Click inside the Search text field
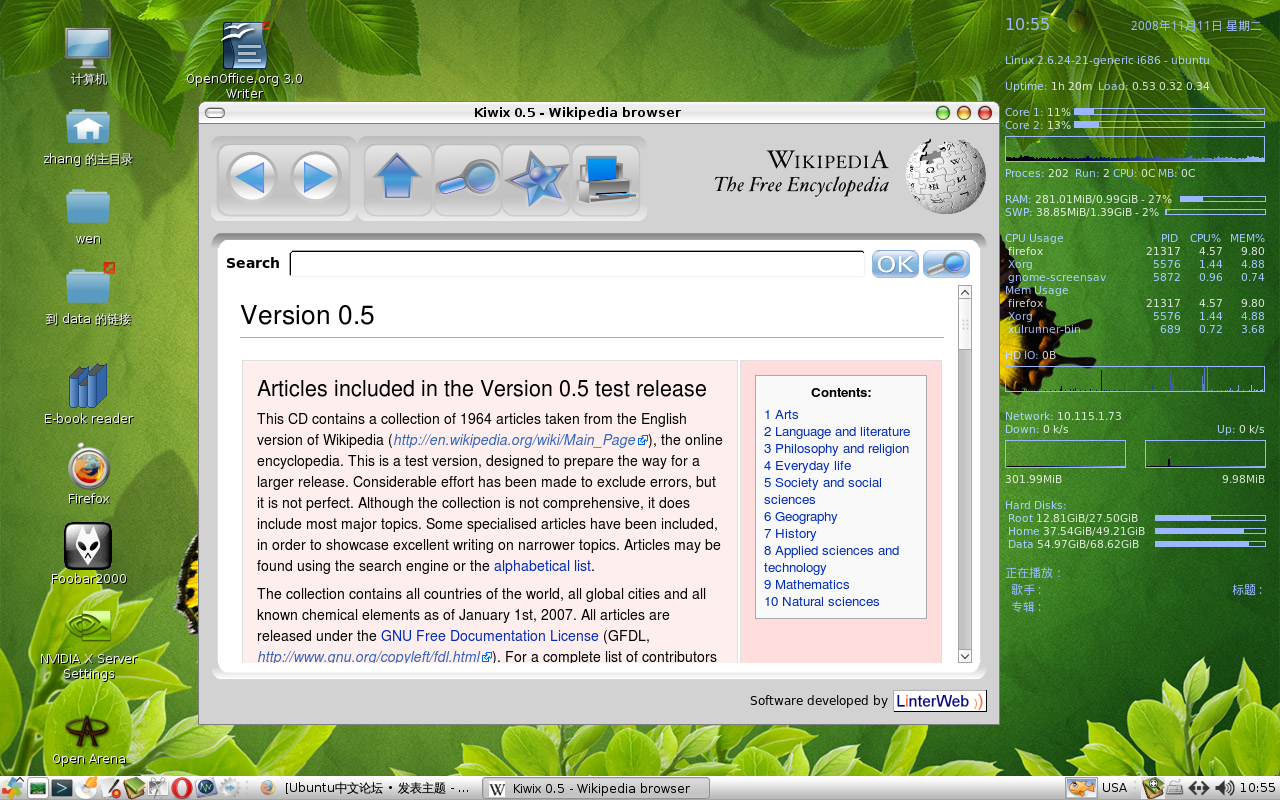Viewport: 1280px width, 800px height. tap(577, 263)
